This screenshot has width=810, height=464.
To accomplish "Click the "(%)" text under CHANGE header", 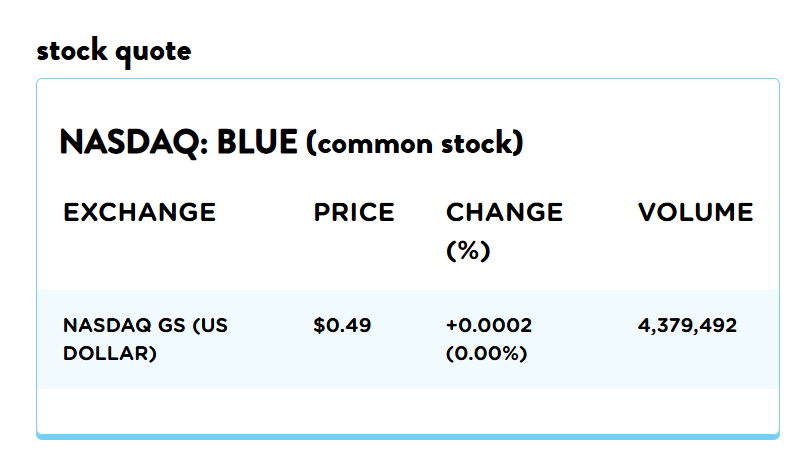I will tap(468, 251).
